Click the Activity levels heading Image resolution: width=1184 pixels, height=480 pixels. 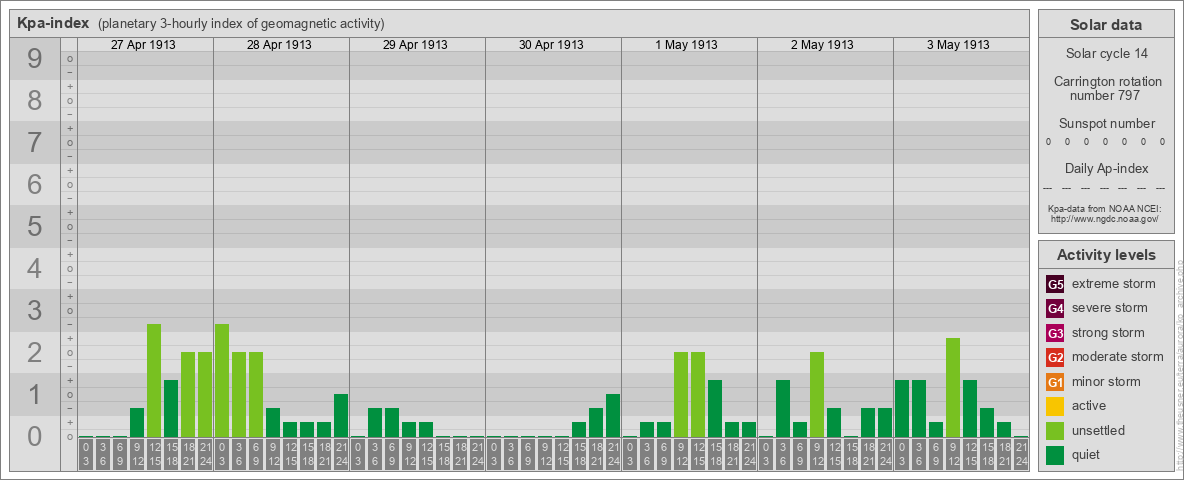point(1105,255)
